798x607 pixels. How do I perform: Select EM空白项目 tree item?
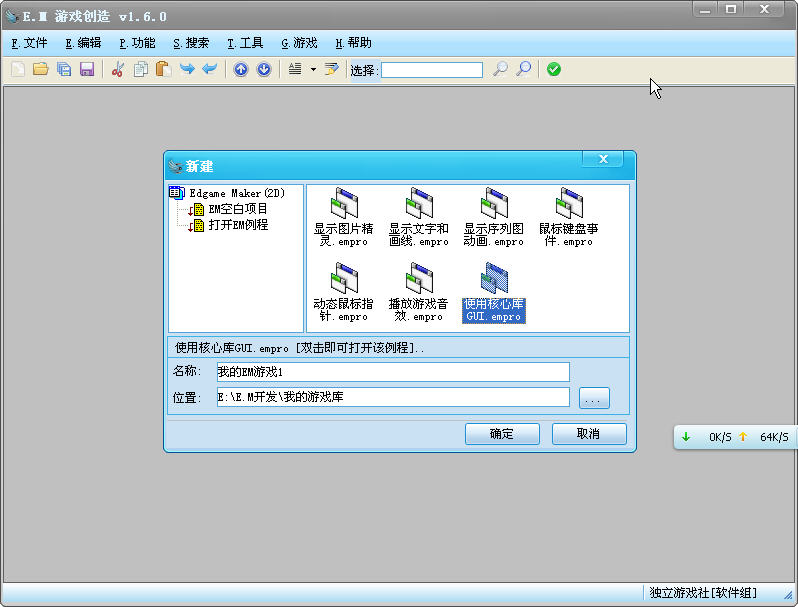(238, 209)
